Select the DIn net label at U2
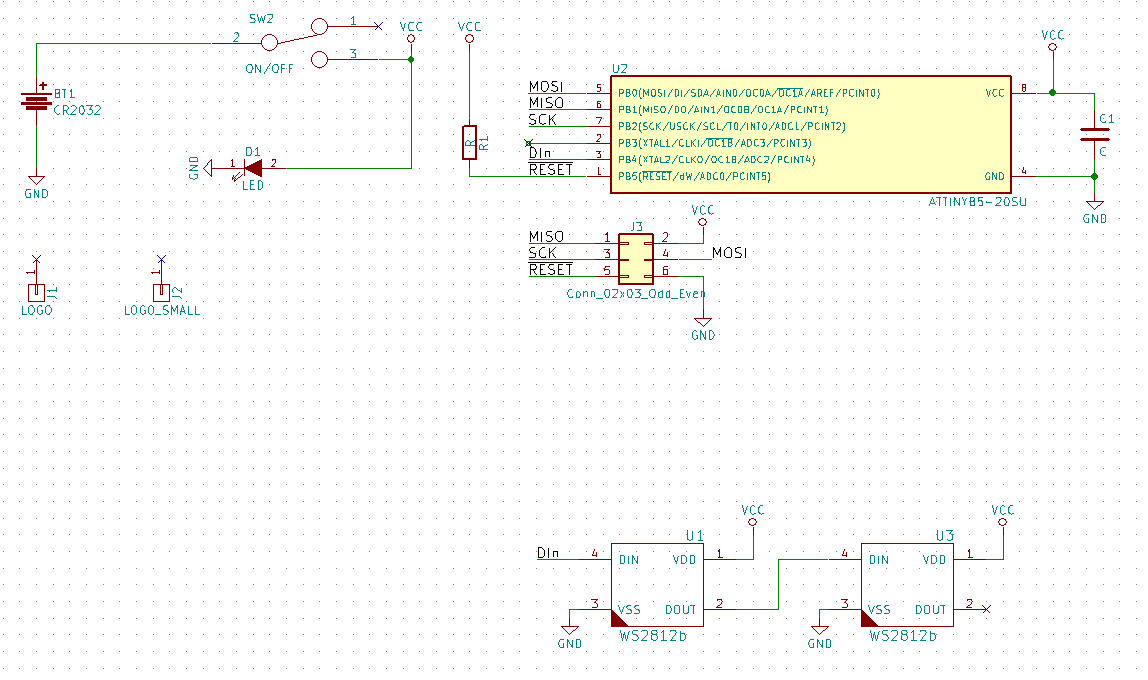Screen dimensions: 1148x680 tap(540, 153)
